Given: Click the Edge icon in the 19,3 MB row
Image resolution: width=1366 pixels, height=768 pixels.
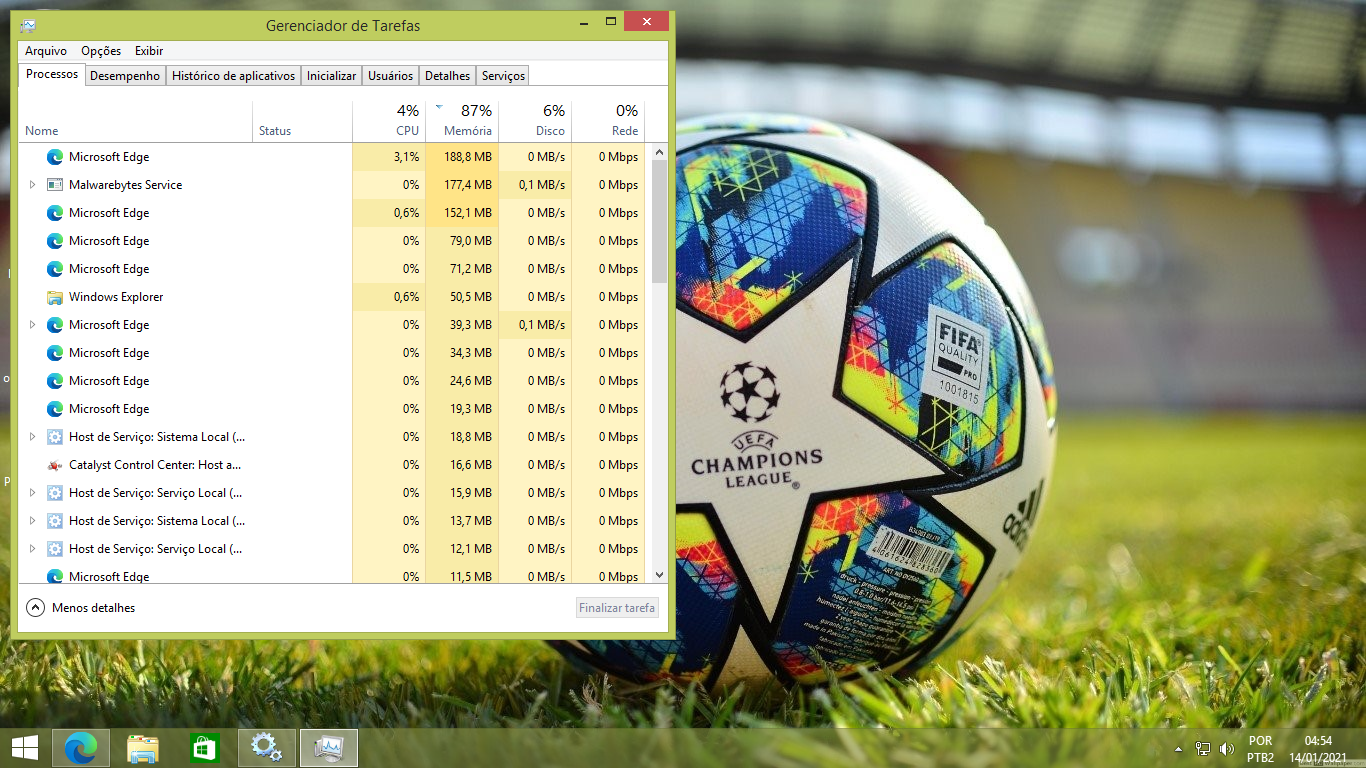Looking at the screenshot, I should coord(55,409).
